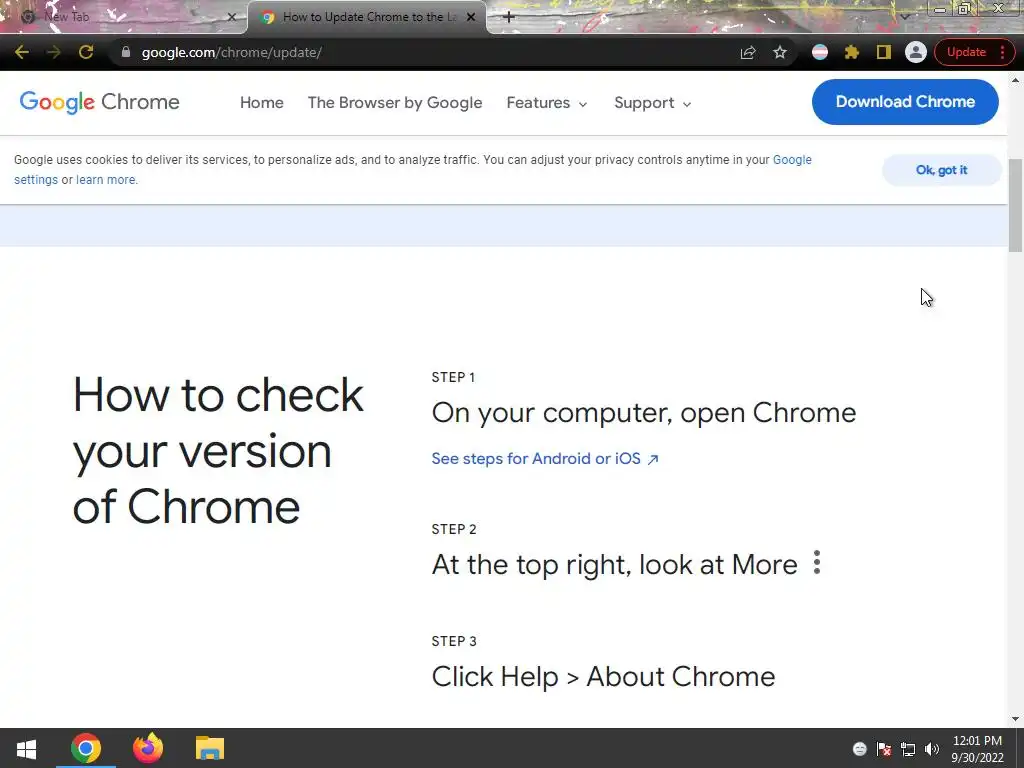
Task: Open the Windows Start menu
Action: pyautogui.click(x=26, y=748)
